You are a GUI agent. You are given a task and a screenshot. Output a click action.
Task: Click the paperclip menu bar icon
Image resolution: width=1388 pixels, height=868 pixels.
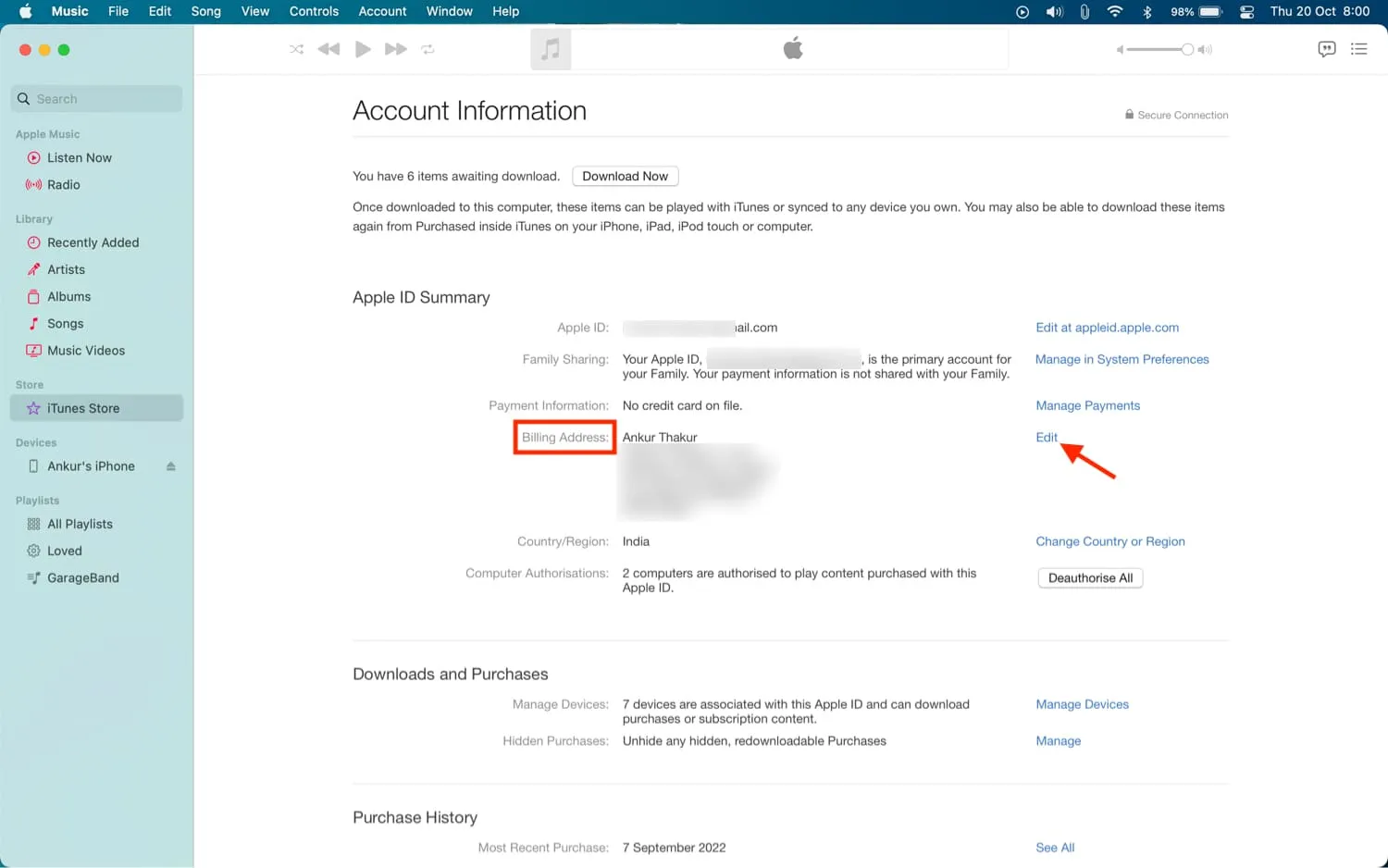pos(1084,11)
